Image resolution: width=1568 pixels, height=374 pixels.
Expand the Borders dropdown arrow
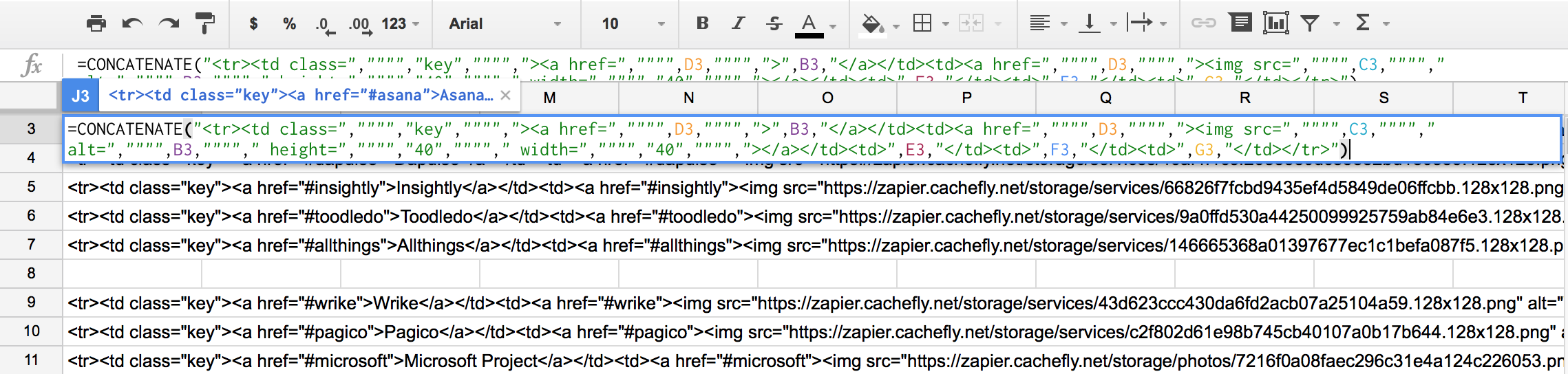click(x=946, y=25)
